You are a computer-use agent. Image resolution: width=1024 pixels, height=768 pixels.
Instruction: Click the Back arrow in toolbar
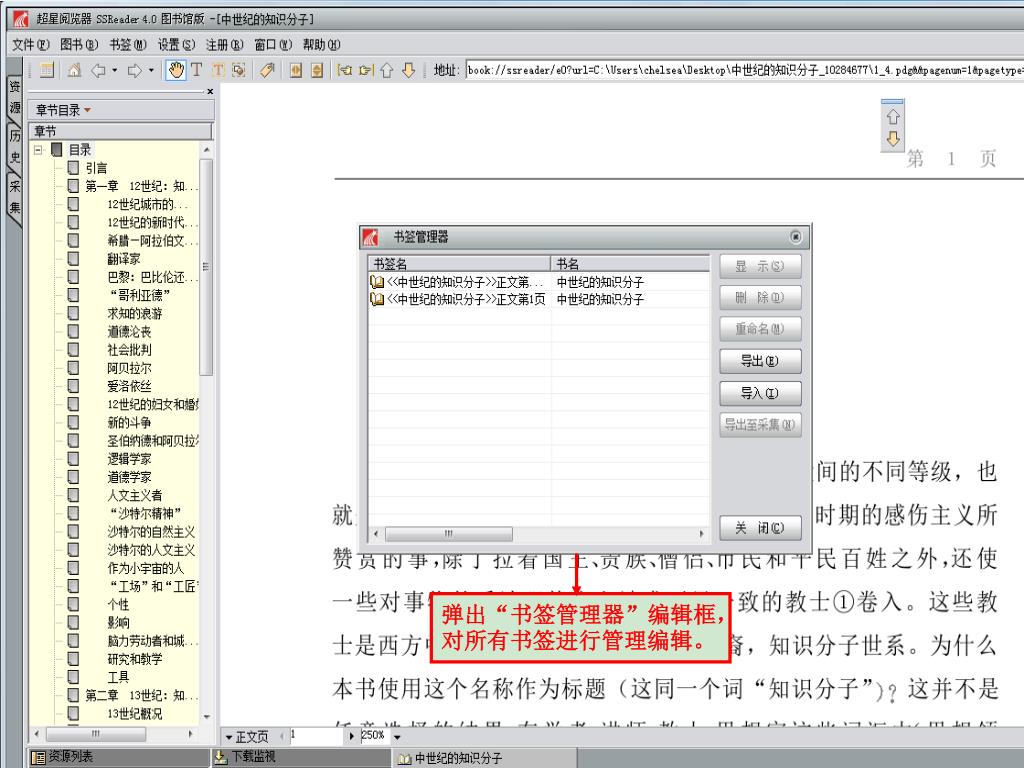[x=99, y=70]
